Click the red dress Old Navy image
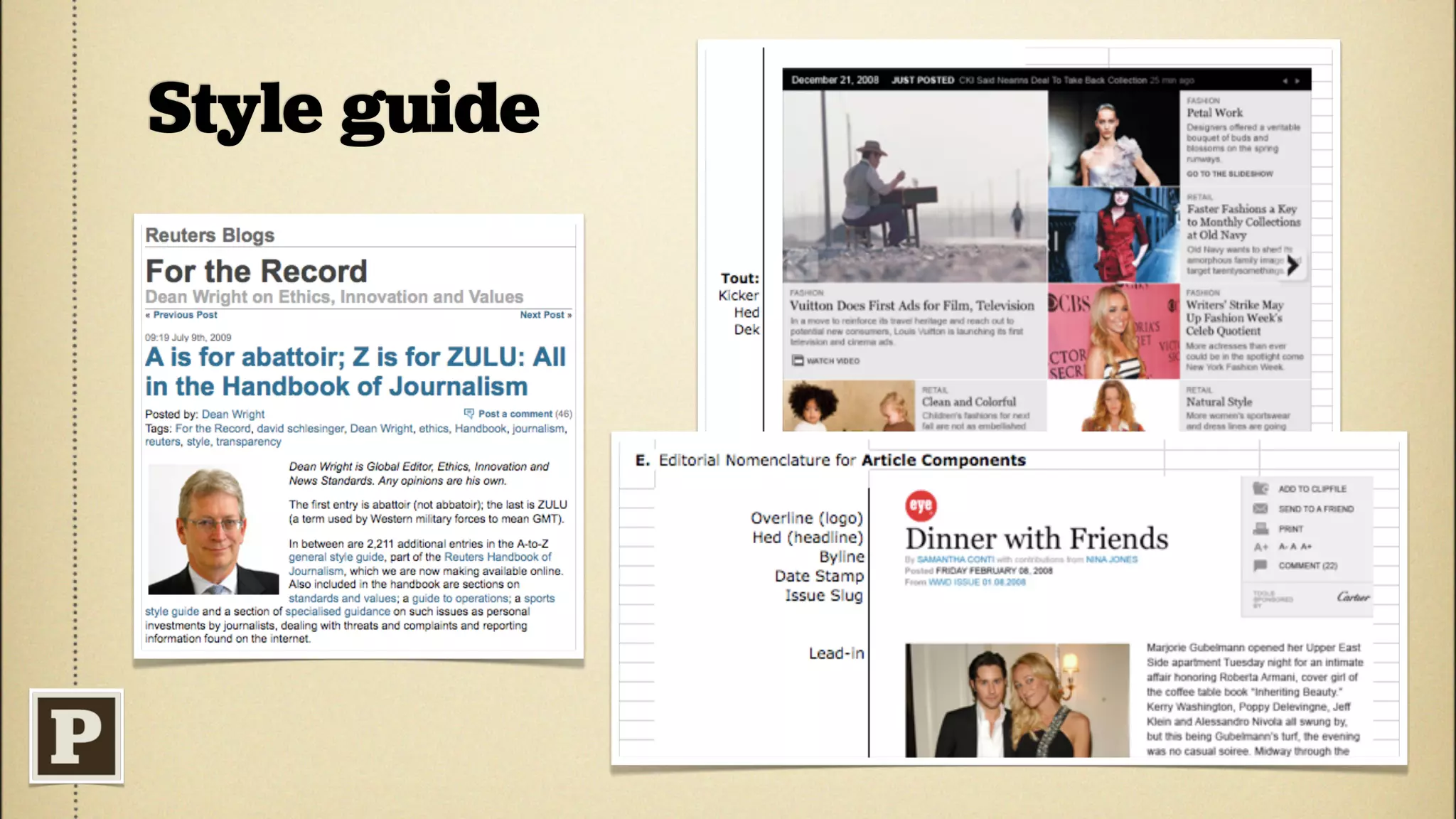 (1113, 235)
